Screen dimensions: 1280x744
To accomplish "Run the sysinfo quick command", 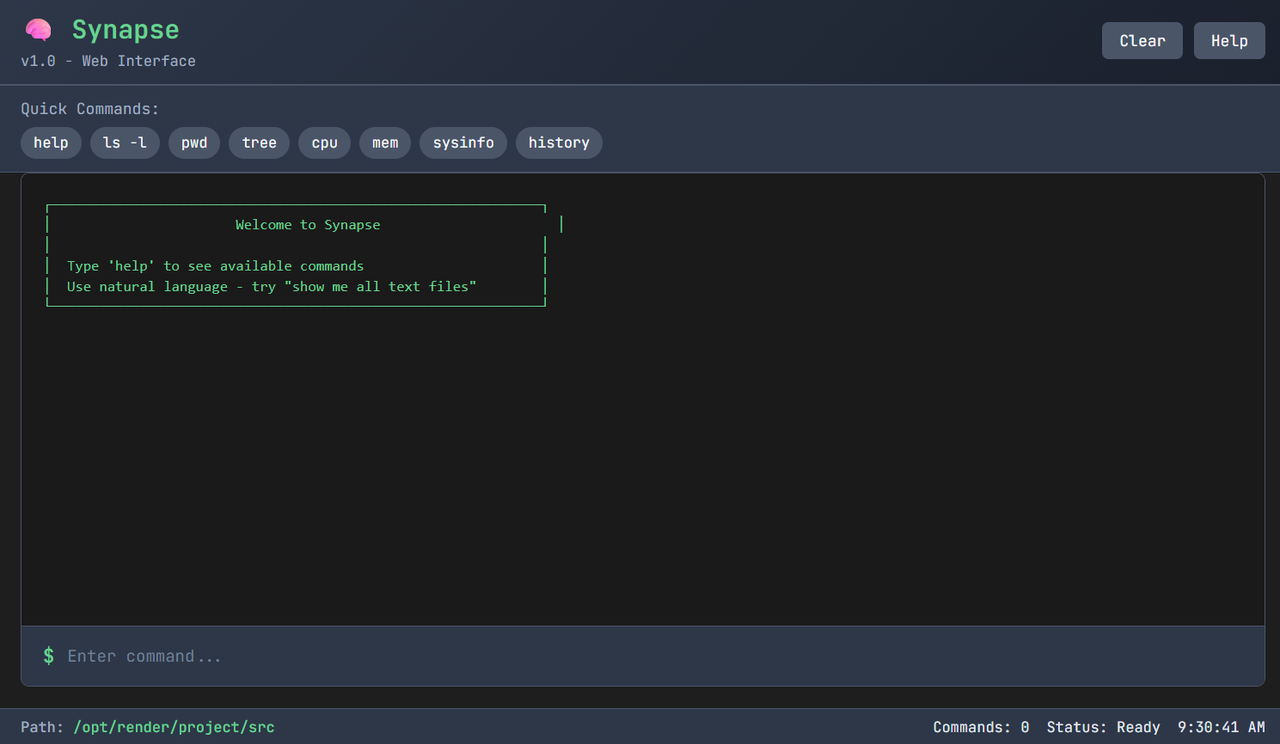I will (462, 142).
